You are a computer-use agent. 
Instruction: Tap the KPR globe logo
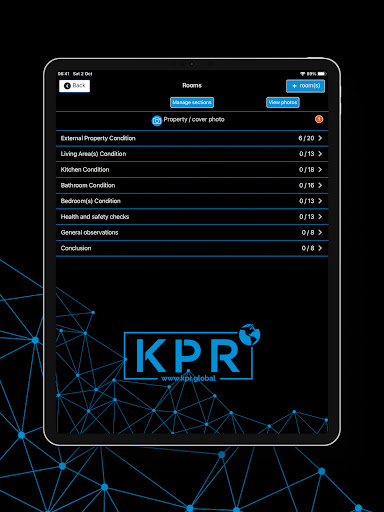pyautogui.click(x=250, y=334)
